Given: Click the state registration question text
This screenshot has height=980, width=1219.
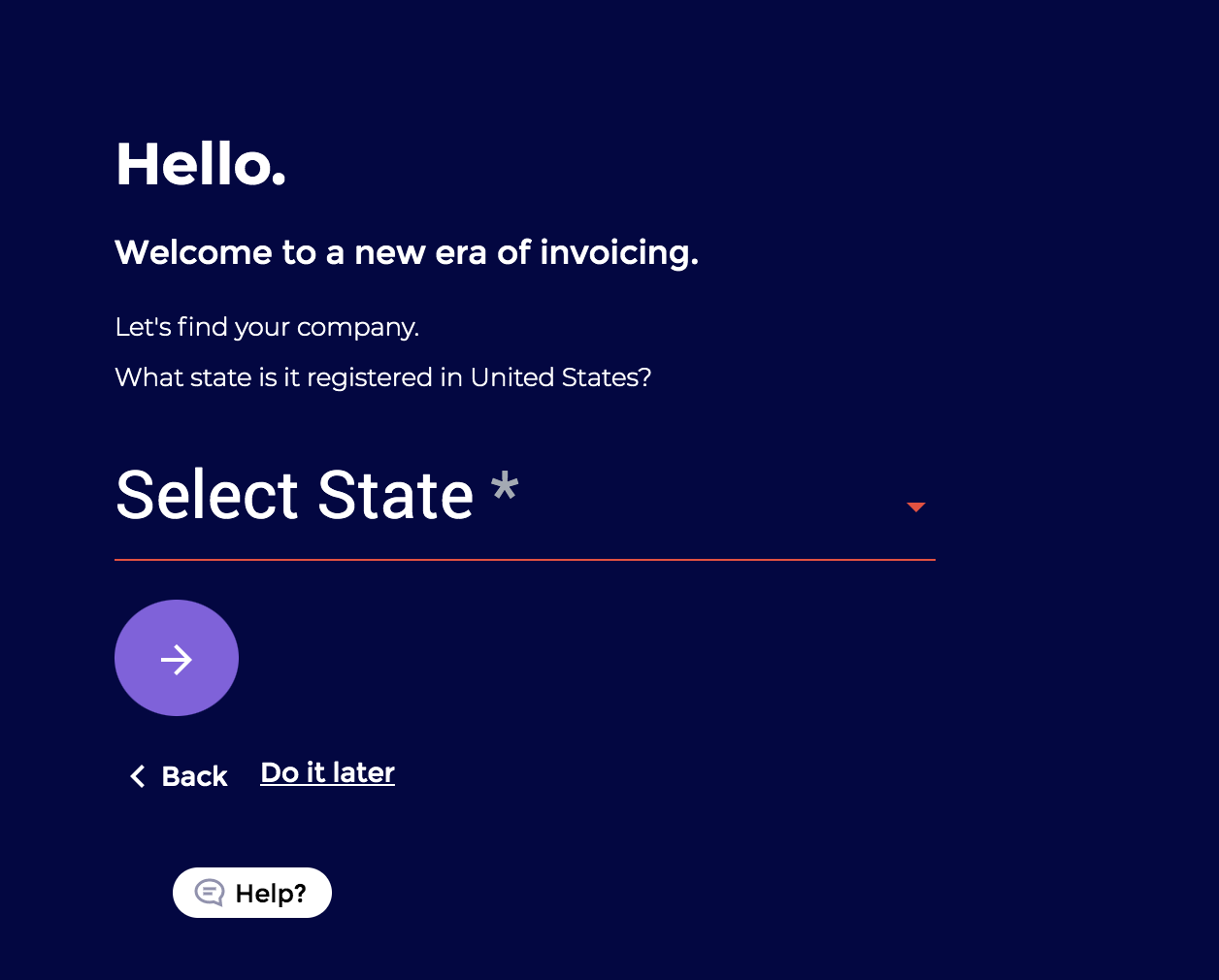Looking at the screenshot, I should point(382,377).
